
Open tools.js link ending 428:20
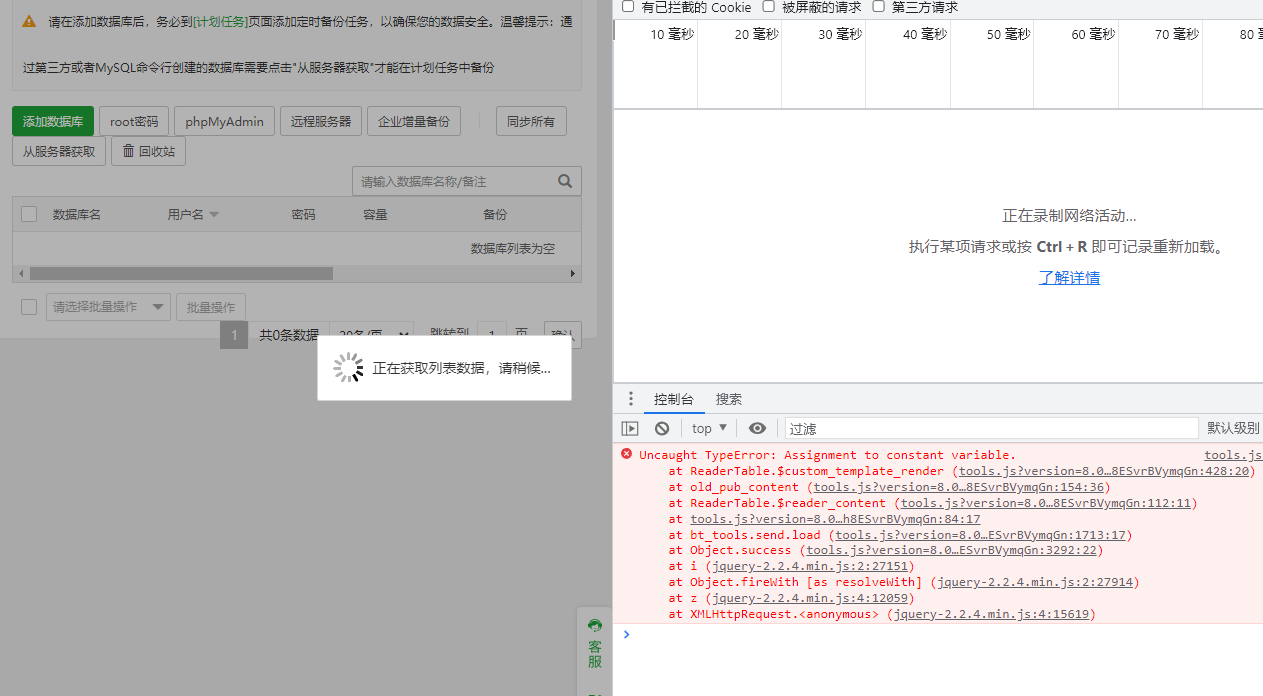(x=1104, y=471)
